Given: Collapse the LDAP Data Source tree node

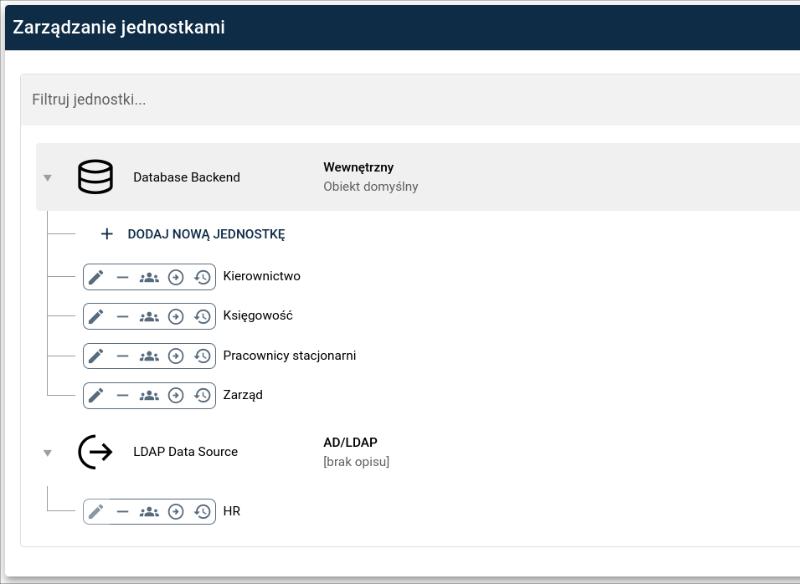Looking at the screenshot, I should pyautogui.click(x=47, y=453).
